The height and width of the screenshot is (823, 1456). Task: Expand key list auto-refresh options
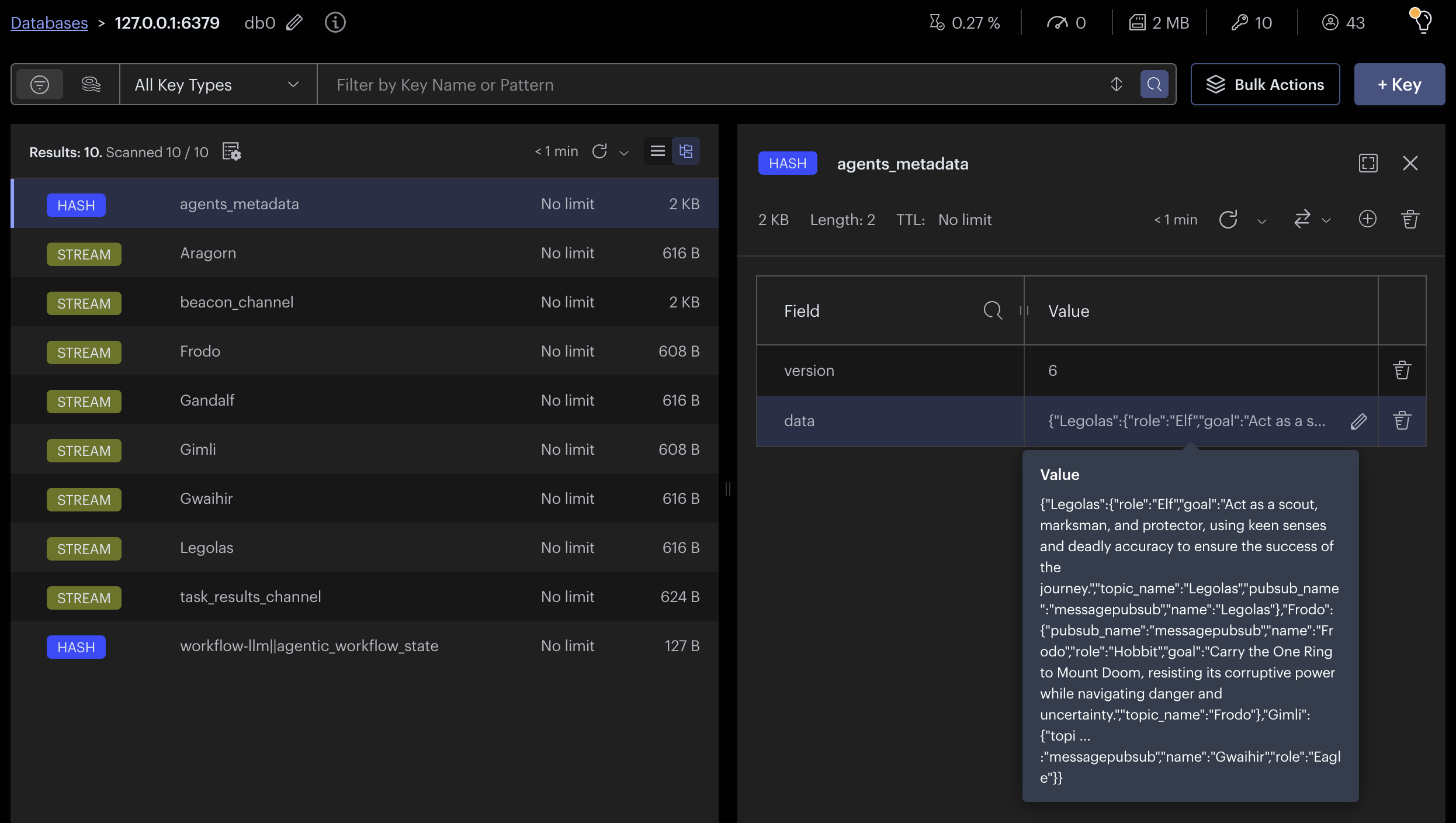tap(624, 153)
